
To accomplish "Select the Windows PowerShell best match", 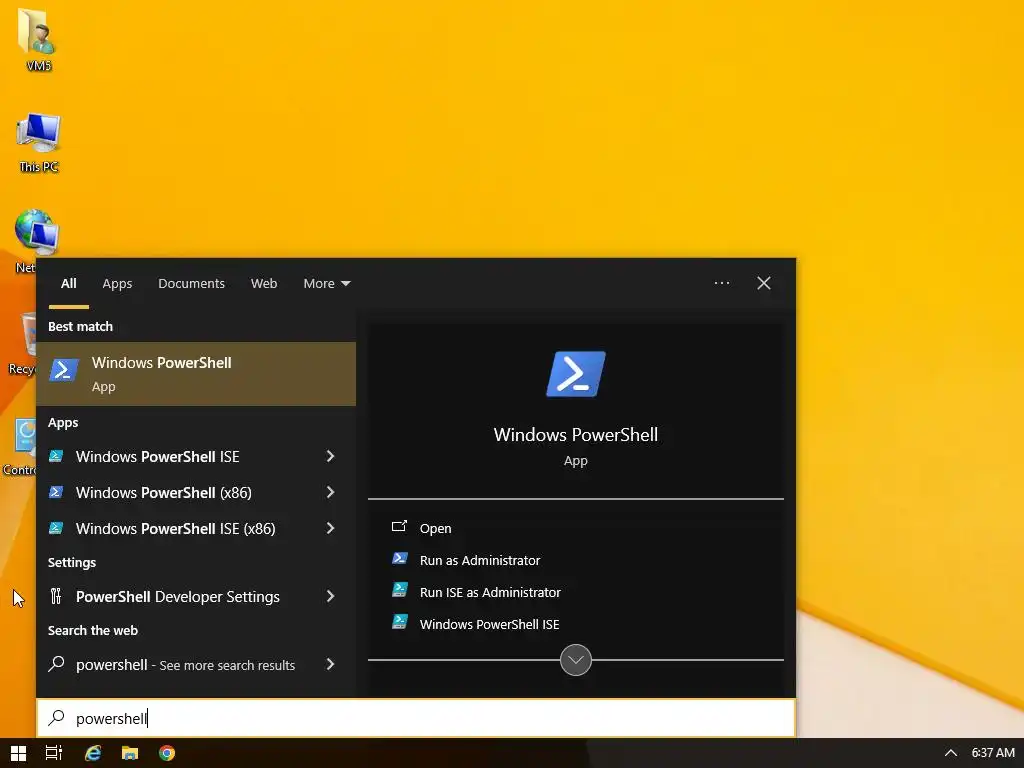I will pyautogui.click(x=196, y=374).
